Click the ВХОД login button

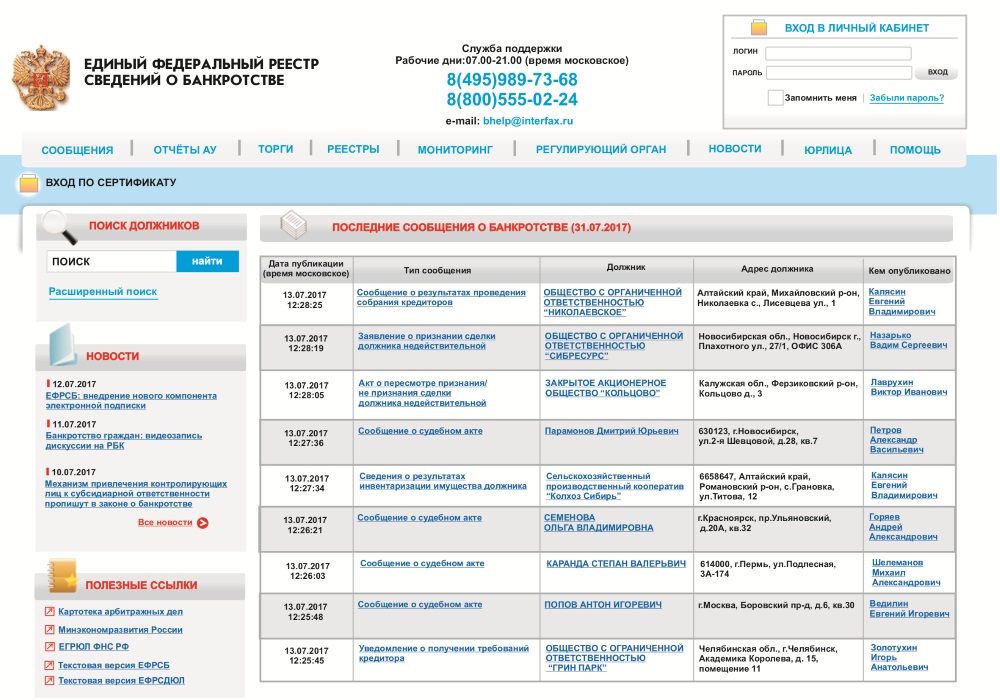(936, 72)
